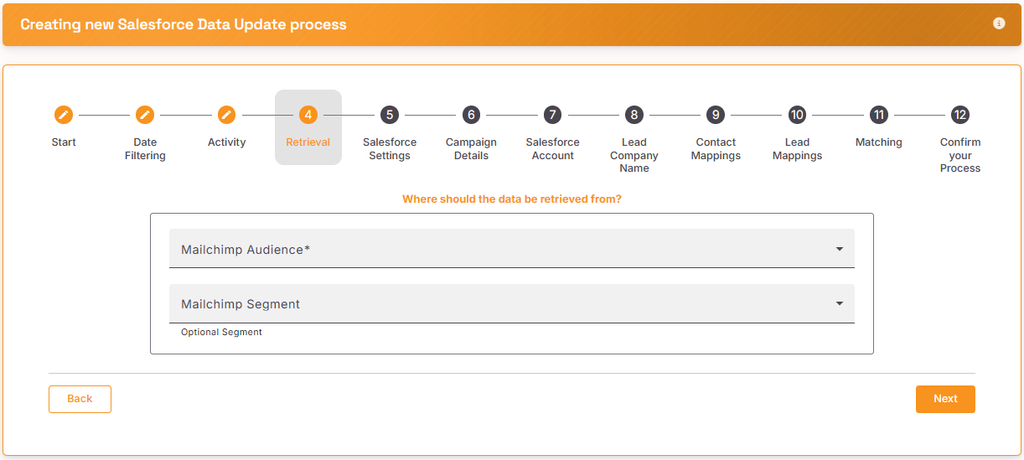Open step 7 Salesforce Account circle
This screenshot has height=460, width=1024.
click(552, 115)
